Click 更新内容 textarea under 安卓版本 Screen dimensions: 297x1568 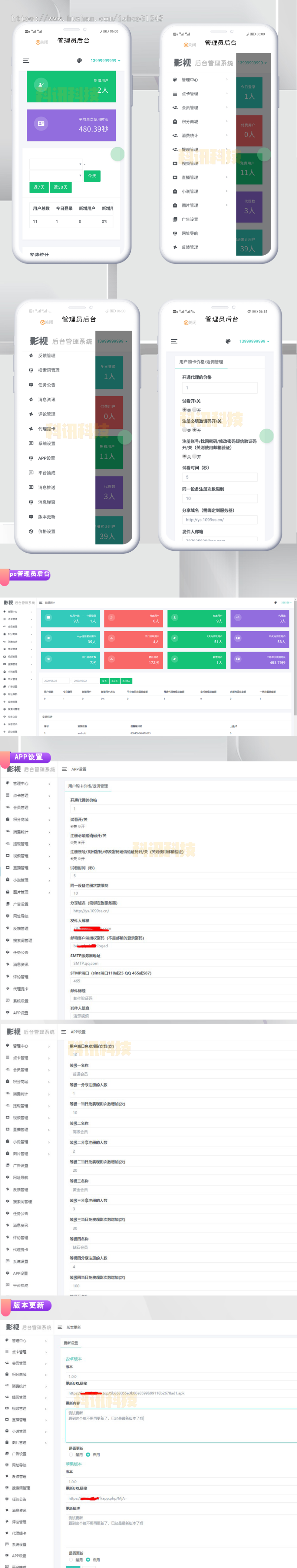pyautogui.click(x=181, y=1426)
